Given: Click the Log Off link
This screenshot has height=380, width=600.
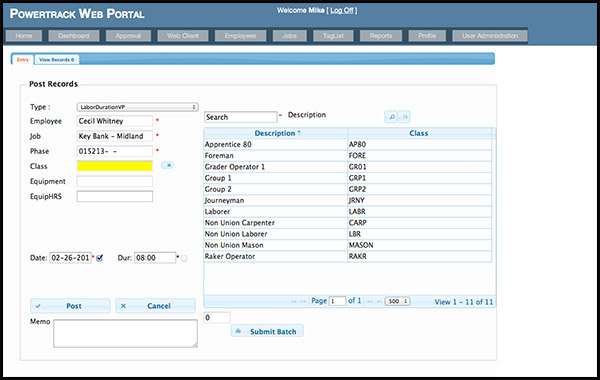Looking at the screenshot, I should click(342, 10).
